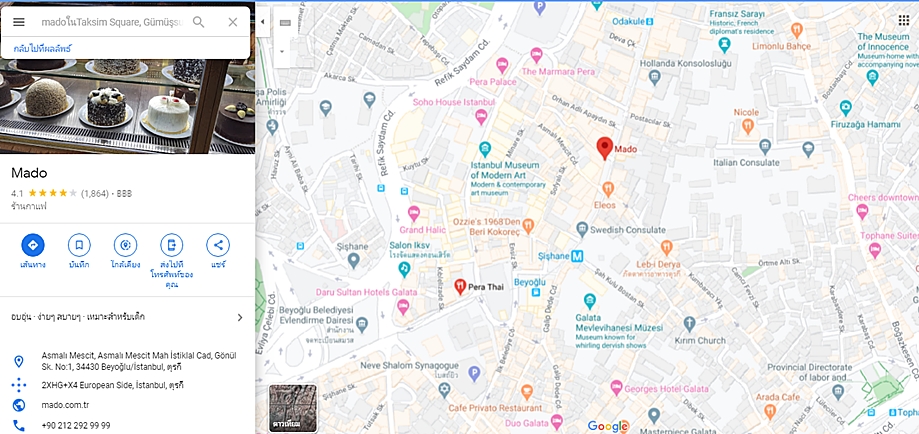Select the Nicole restaurant marker
Viewport: 919px width, 434px height.
click(747, 126)
